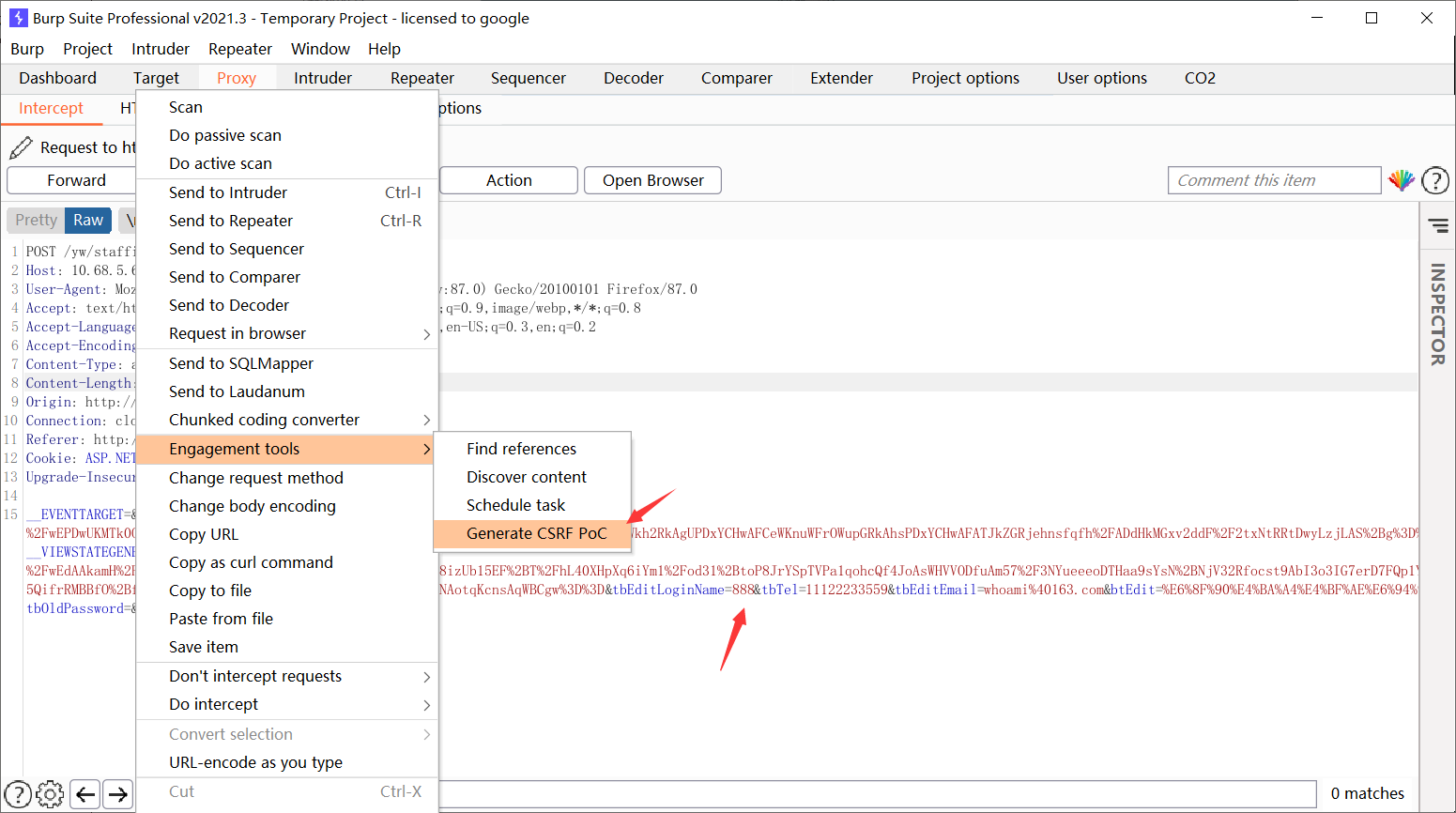Expand the INSPECTOR side panel

[1437, 314]
